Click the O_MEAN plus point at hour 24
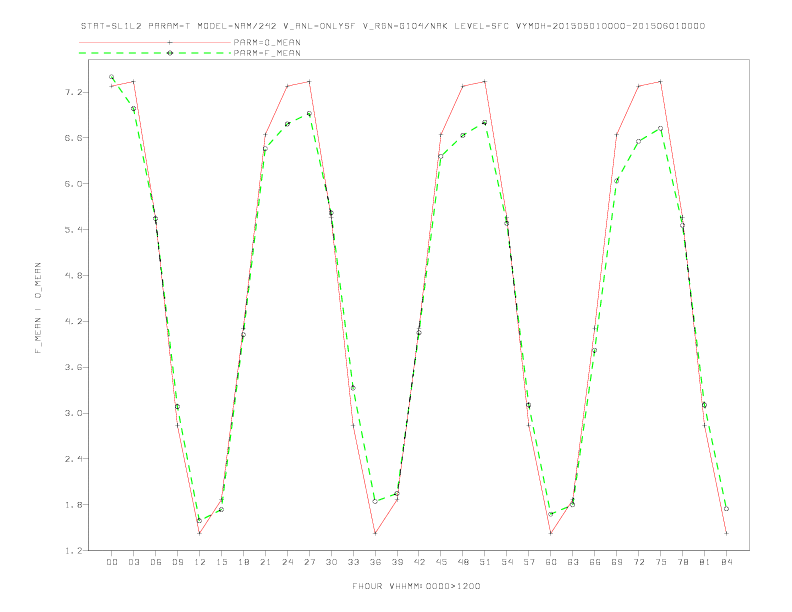Image resolution: width=792 pixels, height=612 pixels. click(x=287, y=86)
